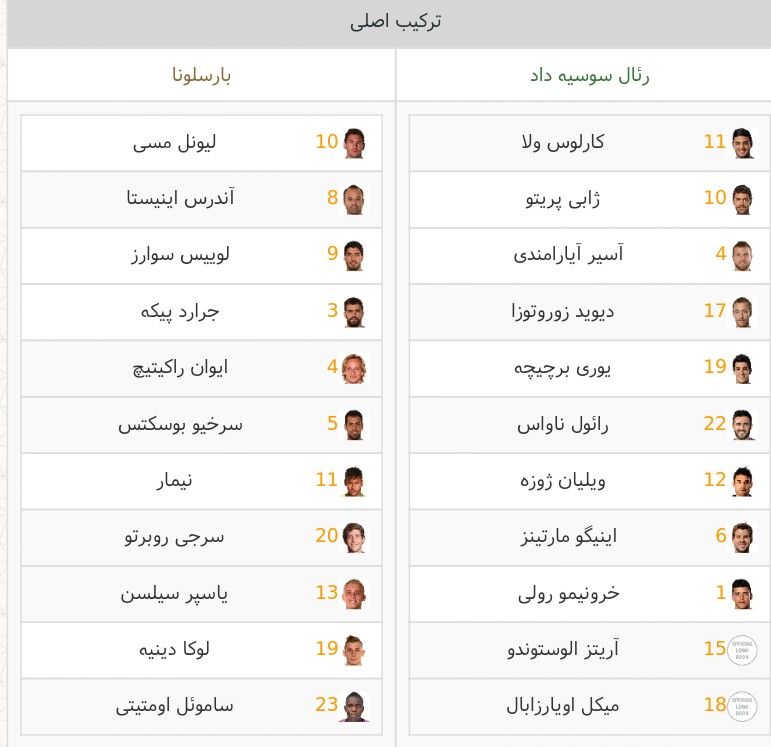Open Andres Iniesta's photo thumbnail
Screen dimensions: 771x747
[x=354, y=200]
